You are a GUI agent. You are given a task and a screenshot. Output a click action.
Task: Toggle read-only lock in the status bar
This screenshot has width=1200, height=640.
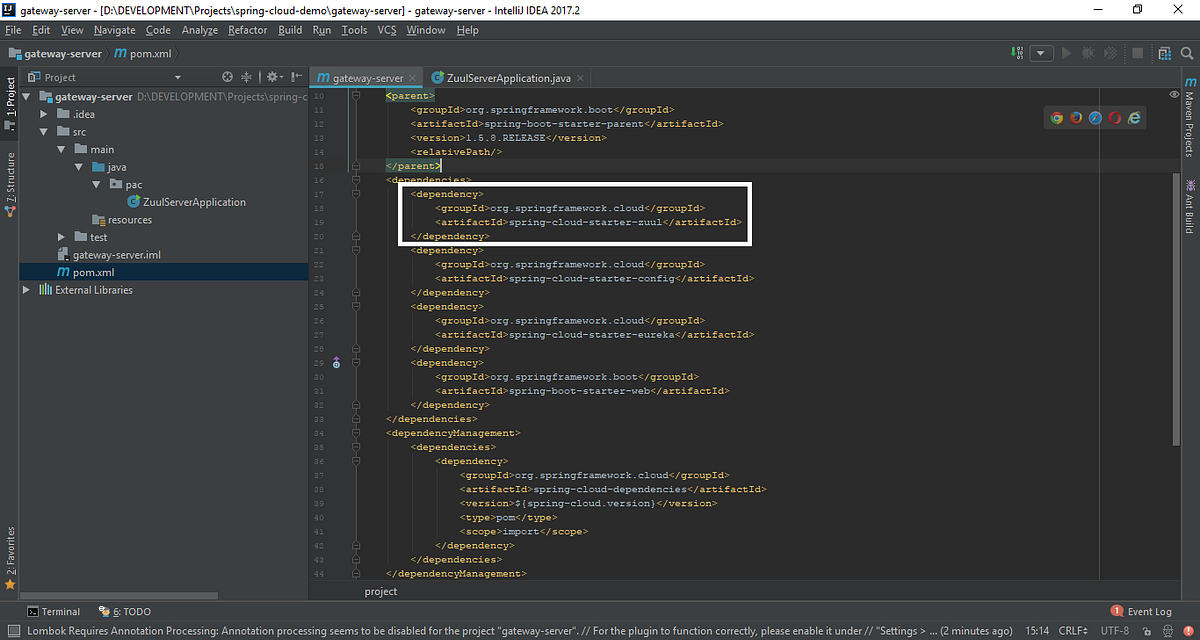point(1147,630)
